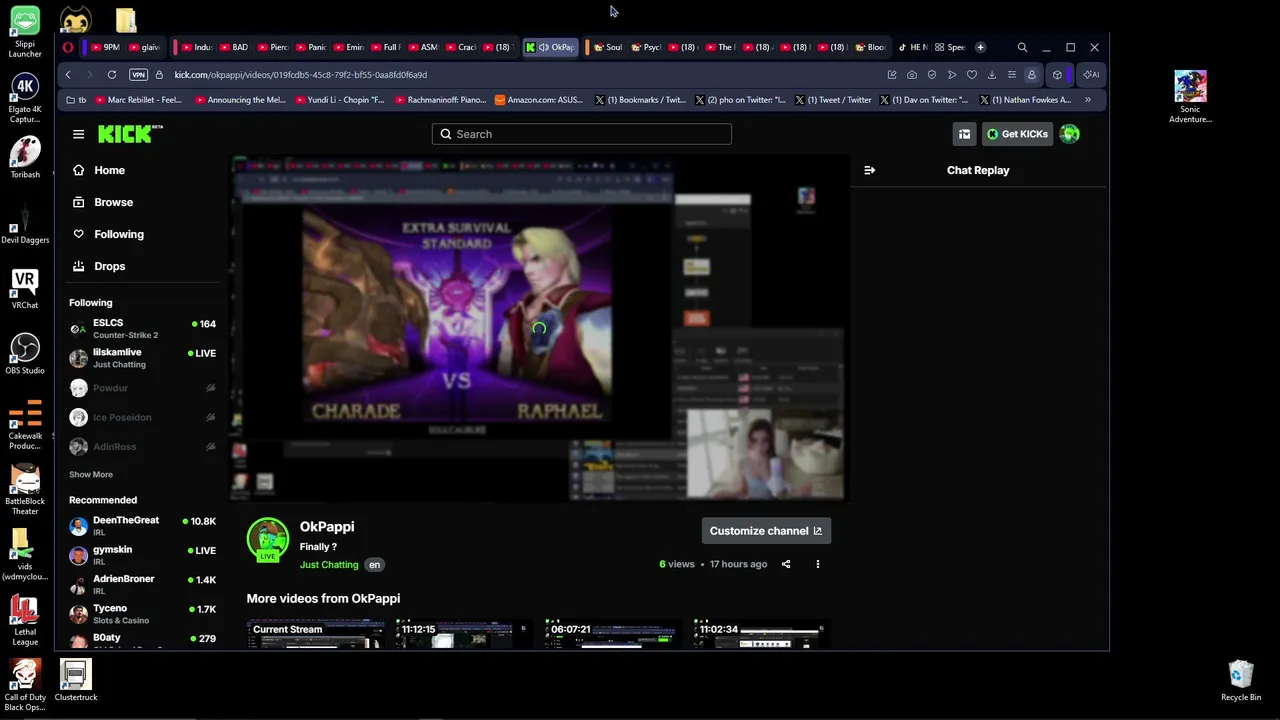Open the Easy Setup sliders icon
Image resolution: width=1280 pixels, height=720 pixels.
(1012, 75)
